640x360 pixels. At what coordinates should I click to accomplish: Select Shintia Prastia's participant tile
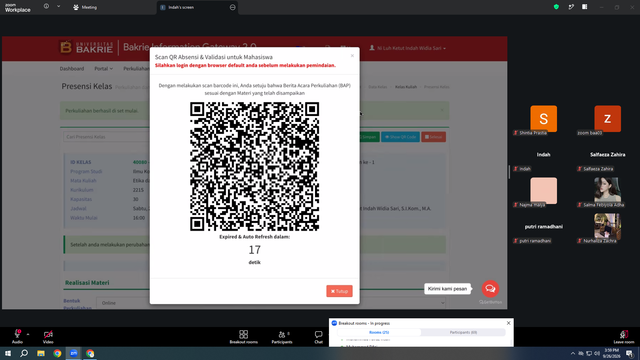[543, 119]
